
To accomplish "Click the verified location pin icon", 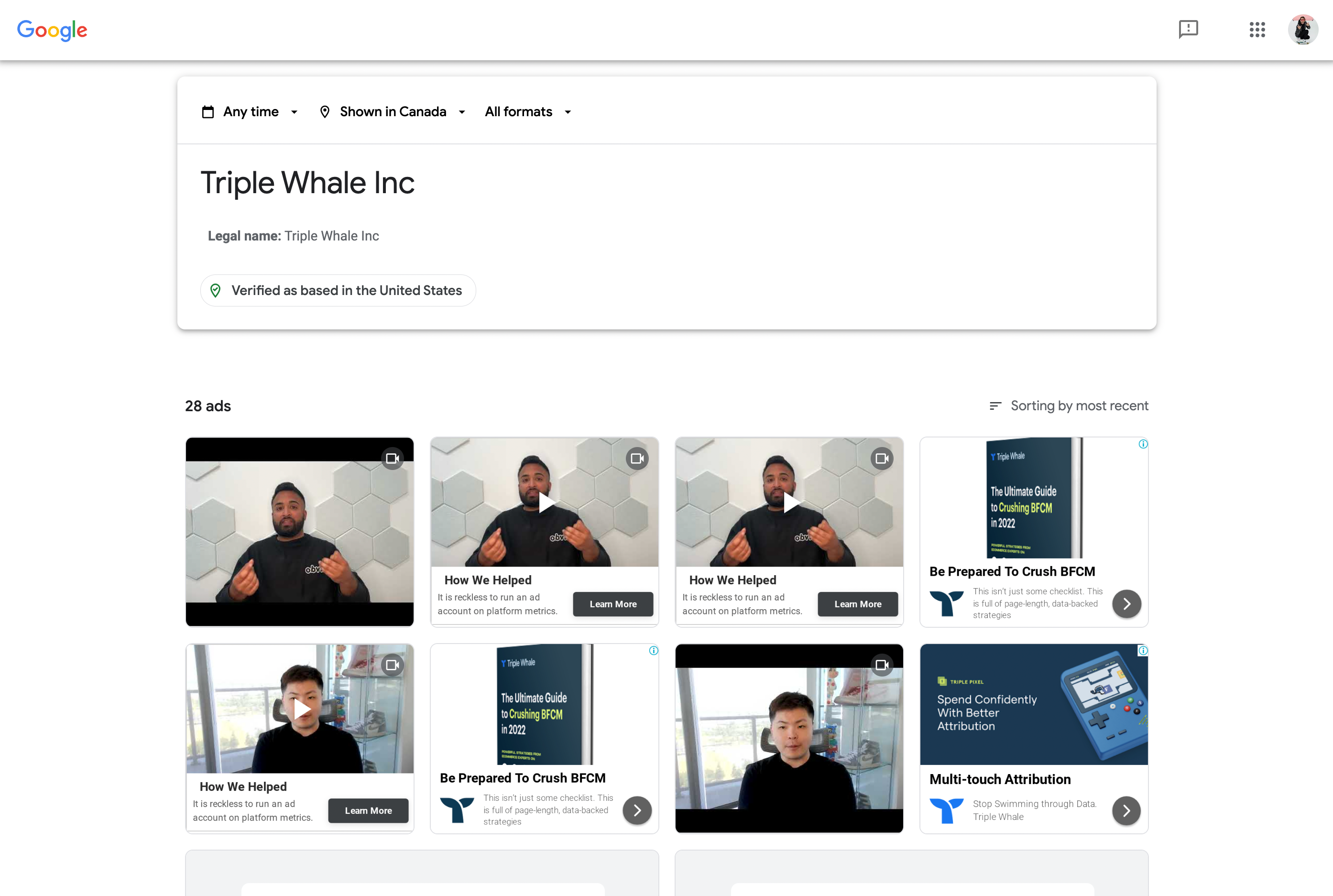I will click(216, 290).
